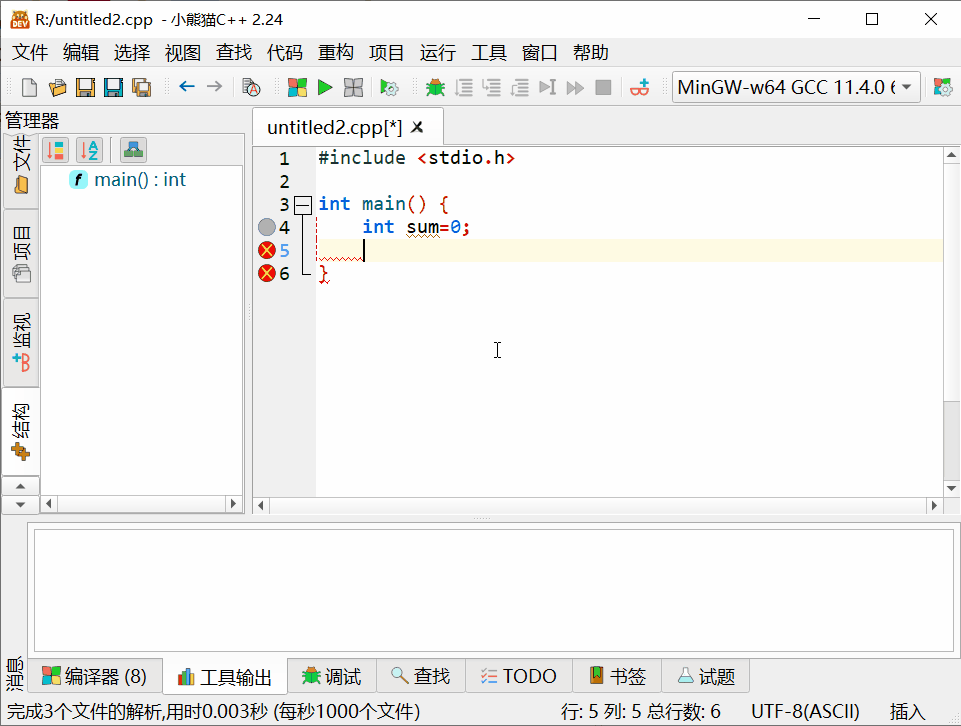961x726 pixels.
Task: Click the reformat code icon
Action: click(251, 88)
